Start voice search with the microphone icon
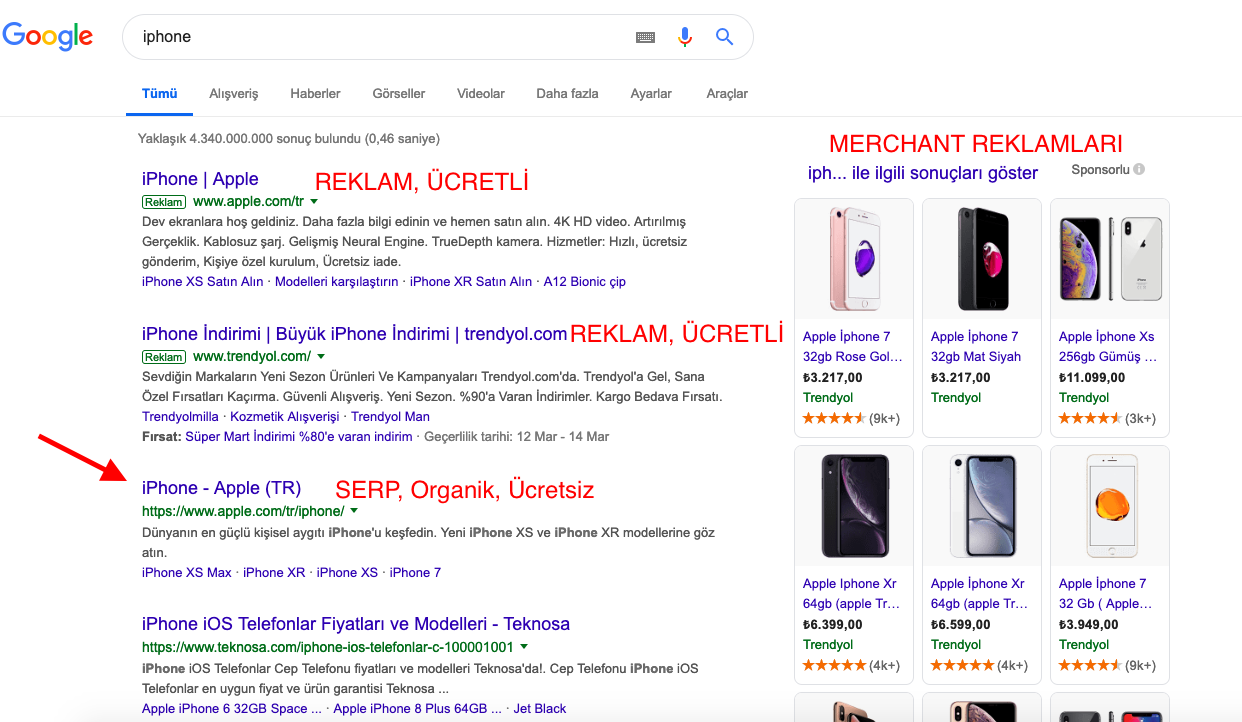The height and width of the screenshot is (722, 1242). pyautogui.click(x=685, y=37)
